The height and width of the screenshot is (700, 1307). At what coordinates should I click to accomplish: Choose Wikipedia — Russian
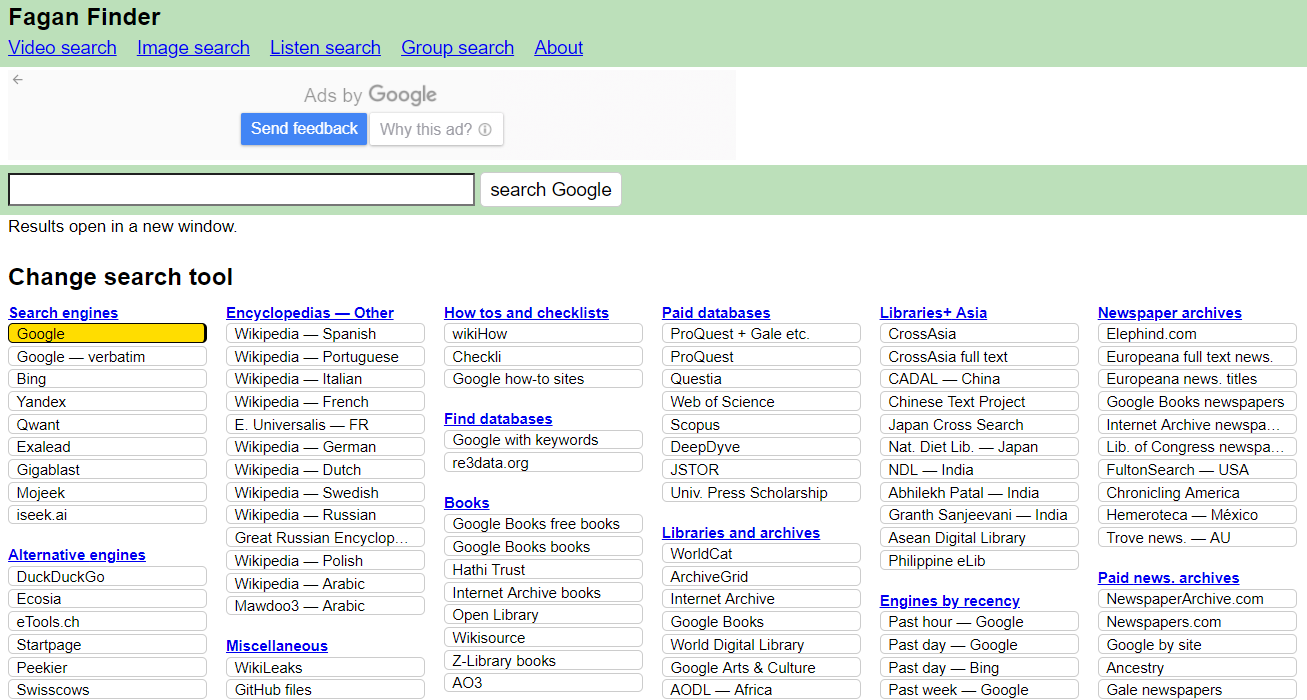click(325, 515)
